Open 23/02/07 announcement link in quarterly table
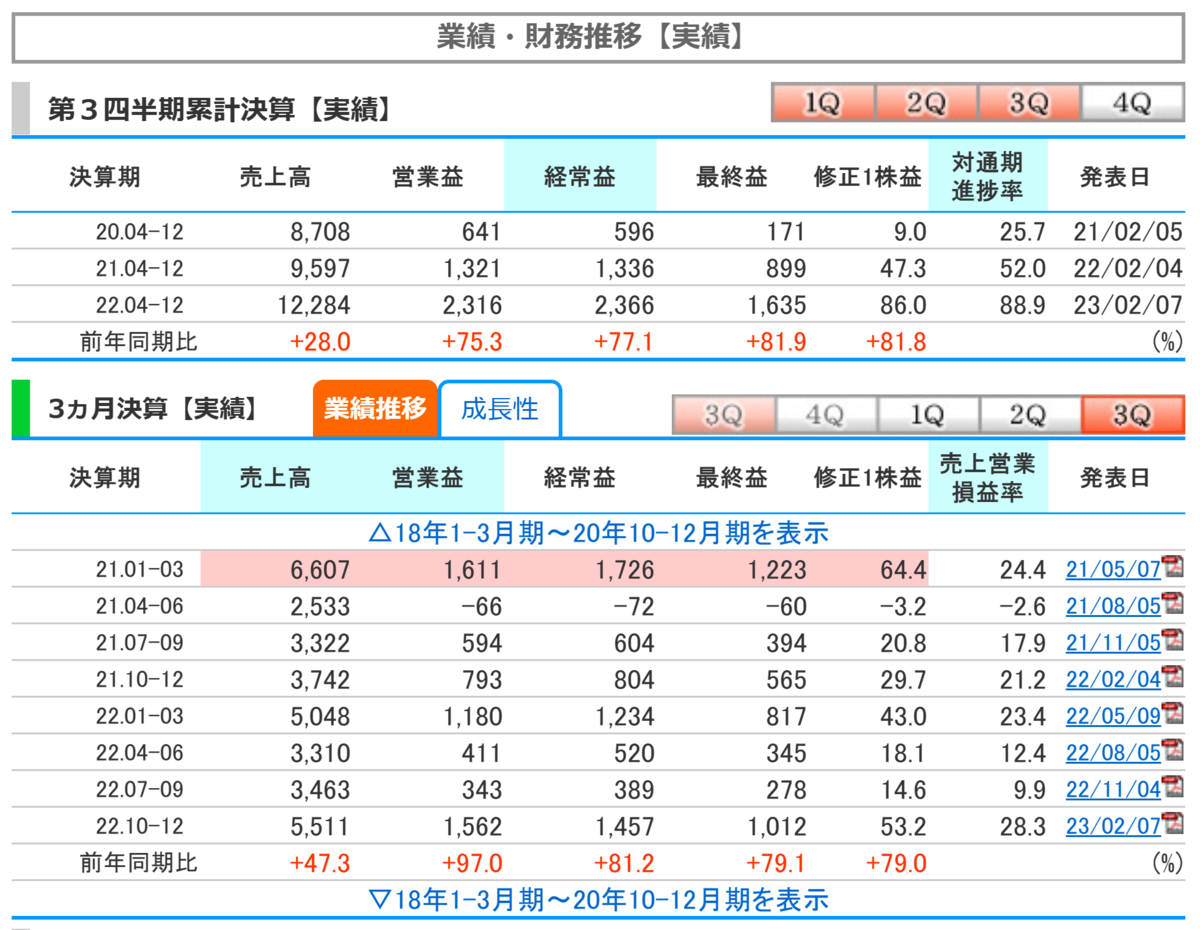The height and width of the screenshot is (930, 1200). click(x=1113, y=826)
